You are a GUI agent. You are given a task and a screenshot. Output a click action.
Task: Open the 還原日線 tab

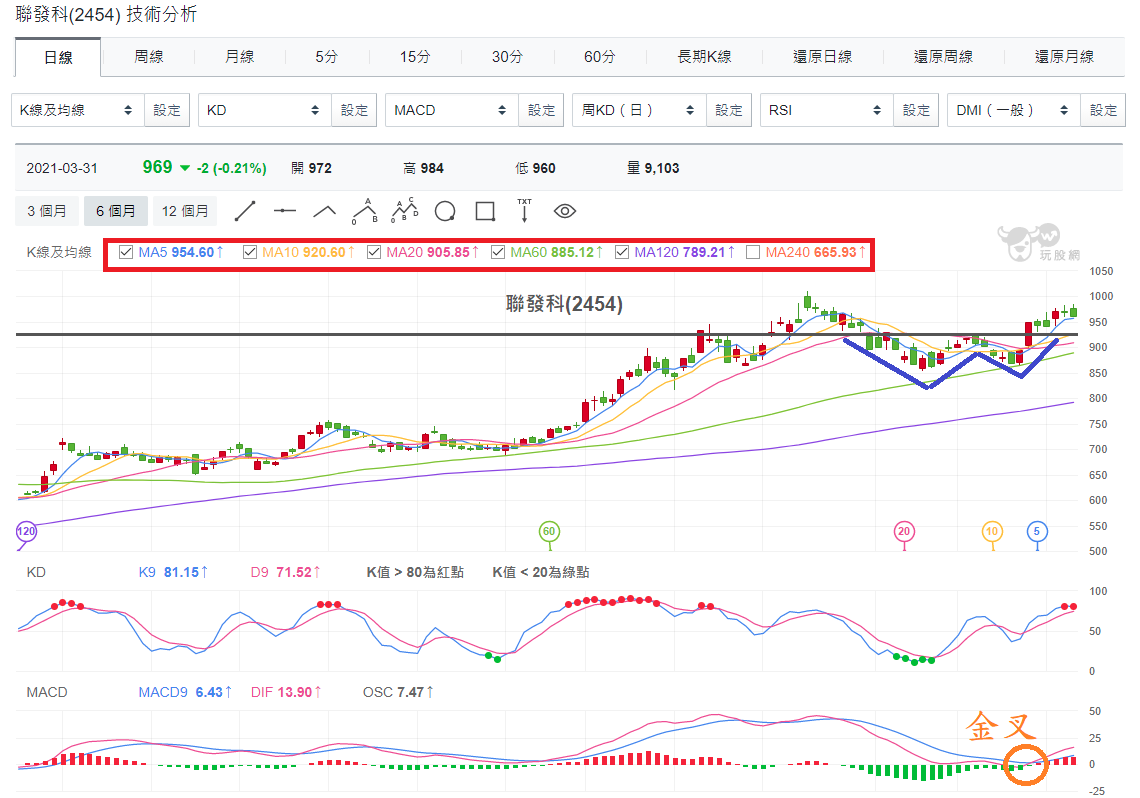click(822, 57)
